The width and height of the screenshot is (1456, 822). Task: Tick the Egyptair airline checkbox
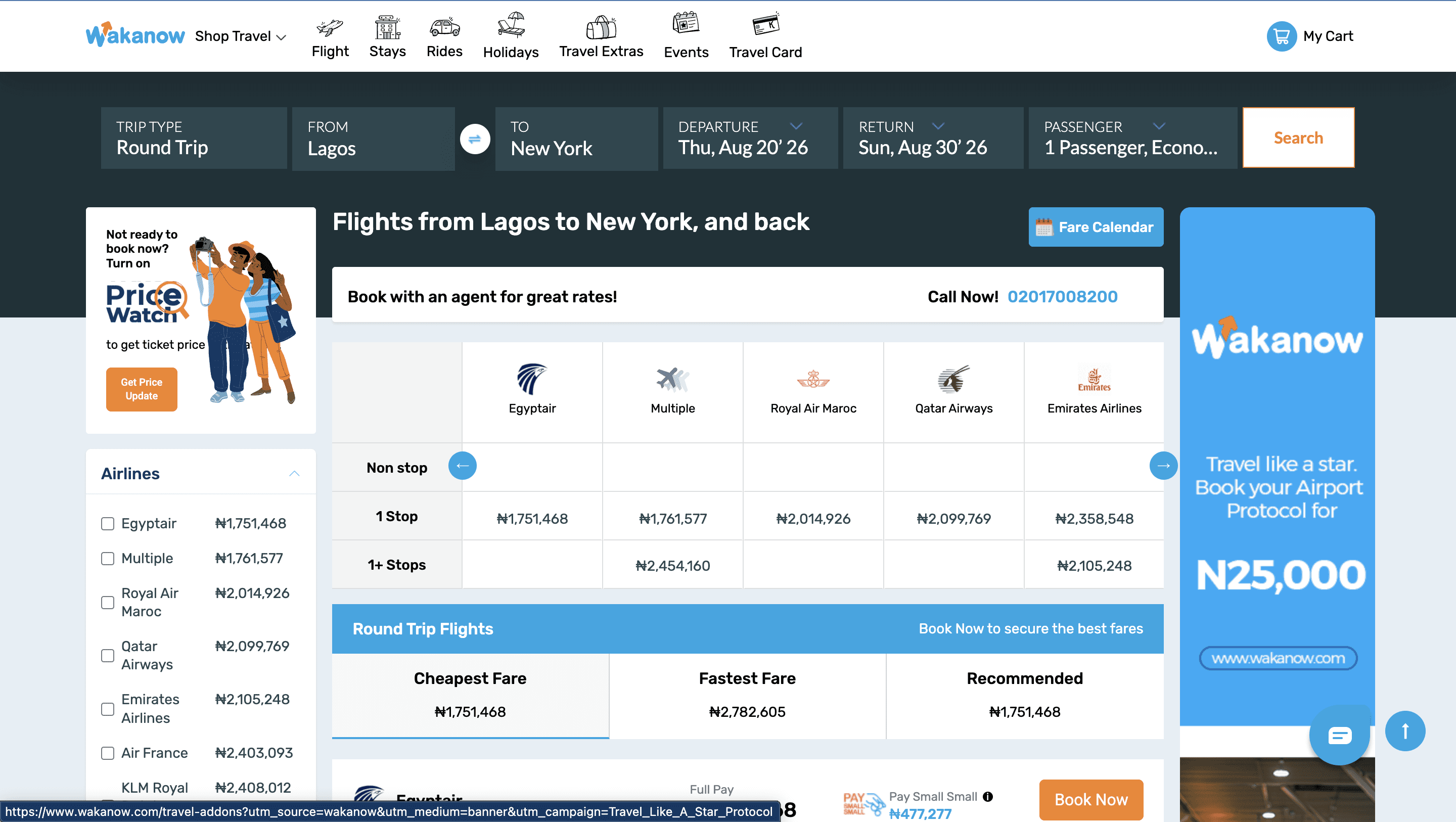(x=107, y=524)
